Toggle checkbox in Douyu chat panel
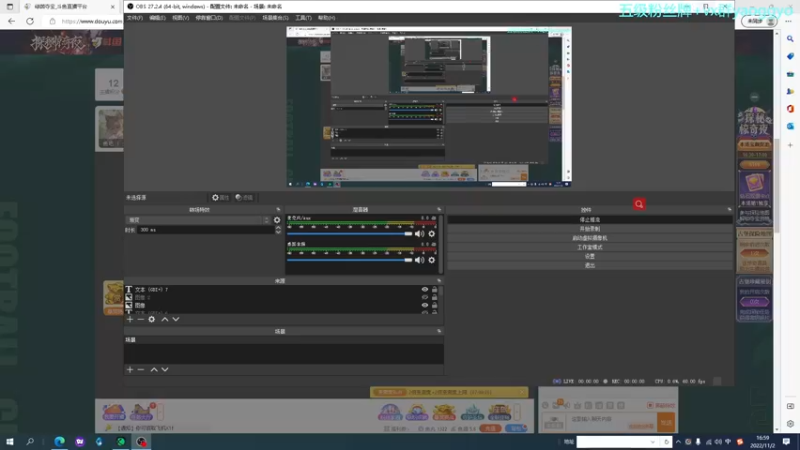The height and width of the screenshot is (450, 800). 650,406
